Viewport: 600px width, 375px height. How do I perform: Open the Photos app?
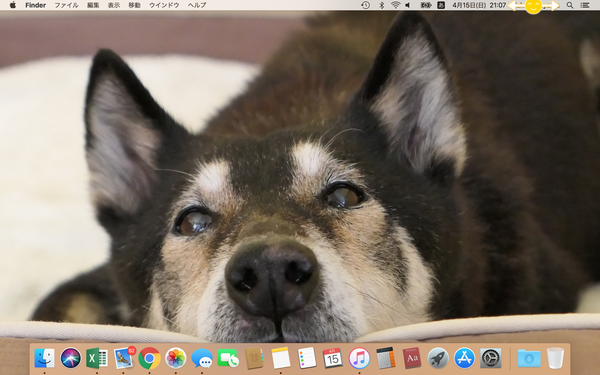click(176, 359)
